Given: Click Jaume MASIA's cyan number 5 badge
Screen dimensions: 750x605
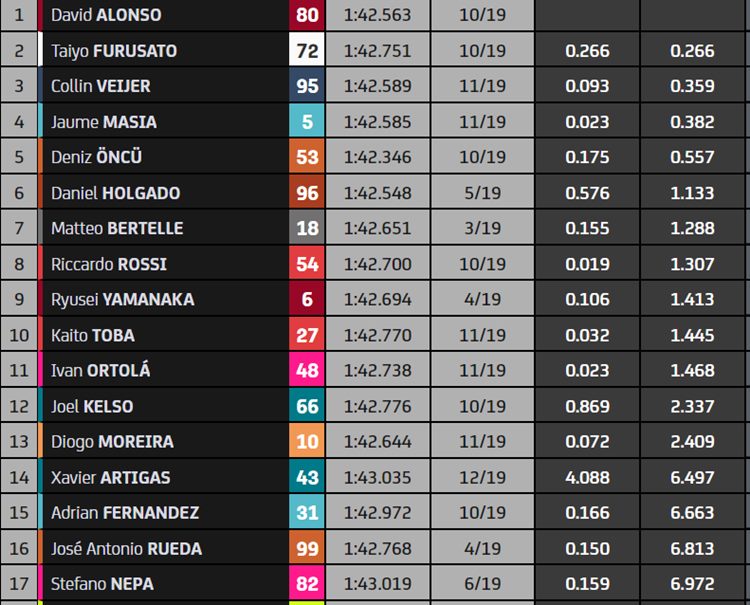Looking at the screenshot, I should [x=307, y=121].
